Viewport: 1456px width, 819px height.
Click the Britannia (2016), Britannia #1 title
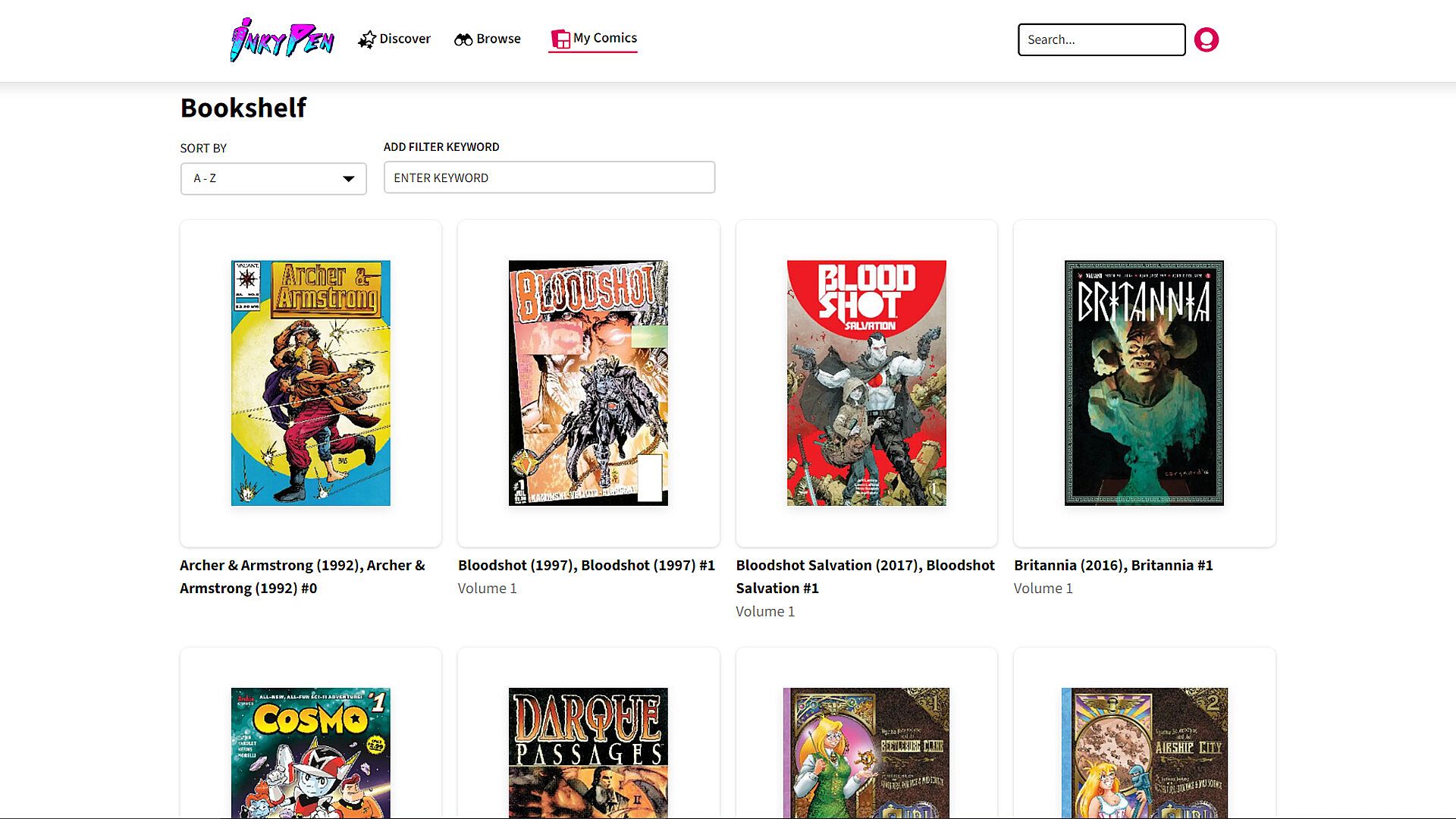[1112, 565]
